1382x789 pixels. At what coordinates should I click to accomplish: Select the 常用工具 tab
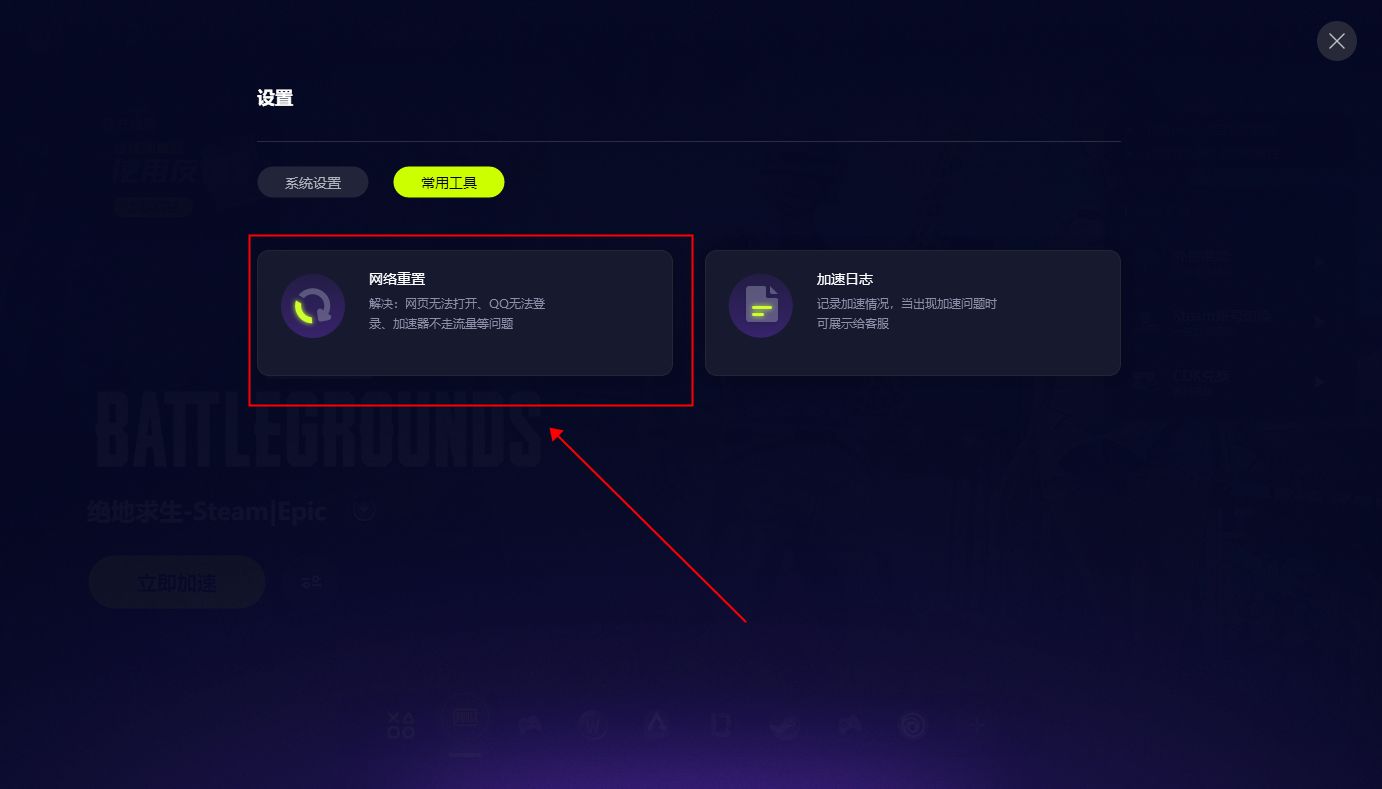click(x=449, y=182)
